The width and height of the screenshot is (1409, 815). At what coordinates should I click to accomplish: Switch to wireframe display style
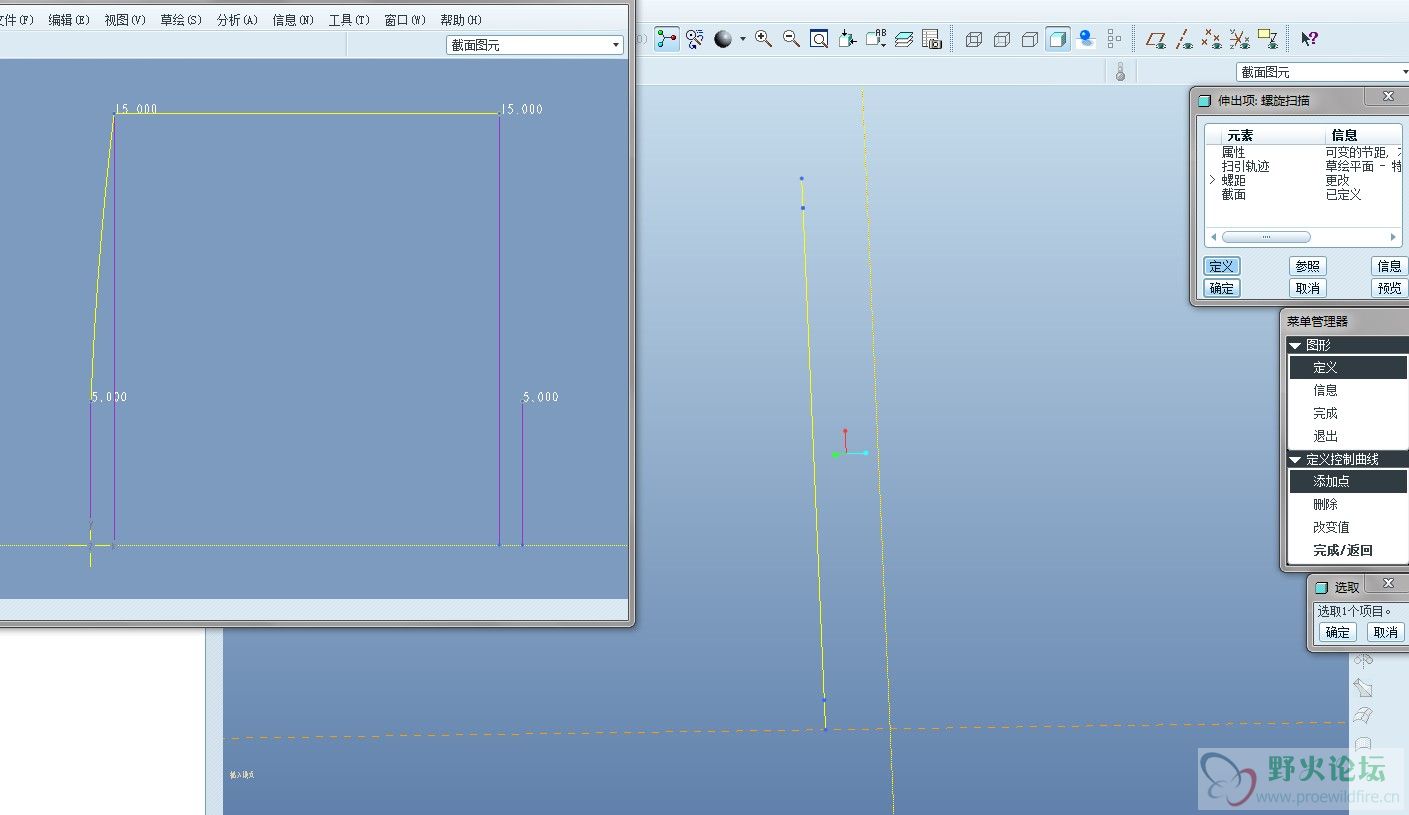point(974,39)
